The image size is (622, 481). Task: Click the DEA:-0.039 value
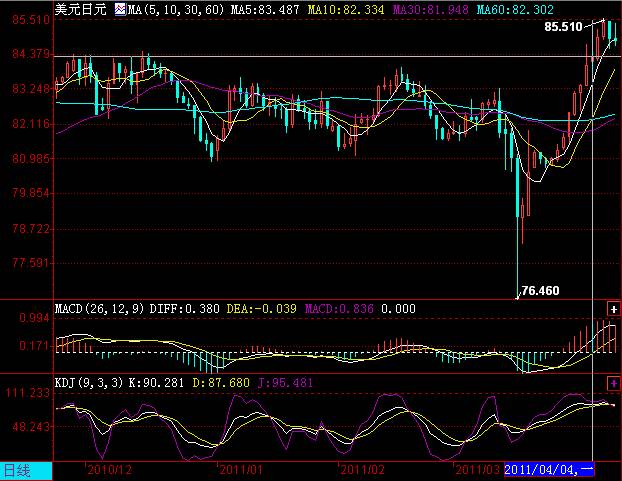point(261,309)
